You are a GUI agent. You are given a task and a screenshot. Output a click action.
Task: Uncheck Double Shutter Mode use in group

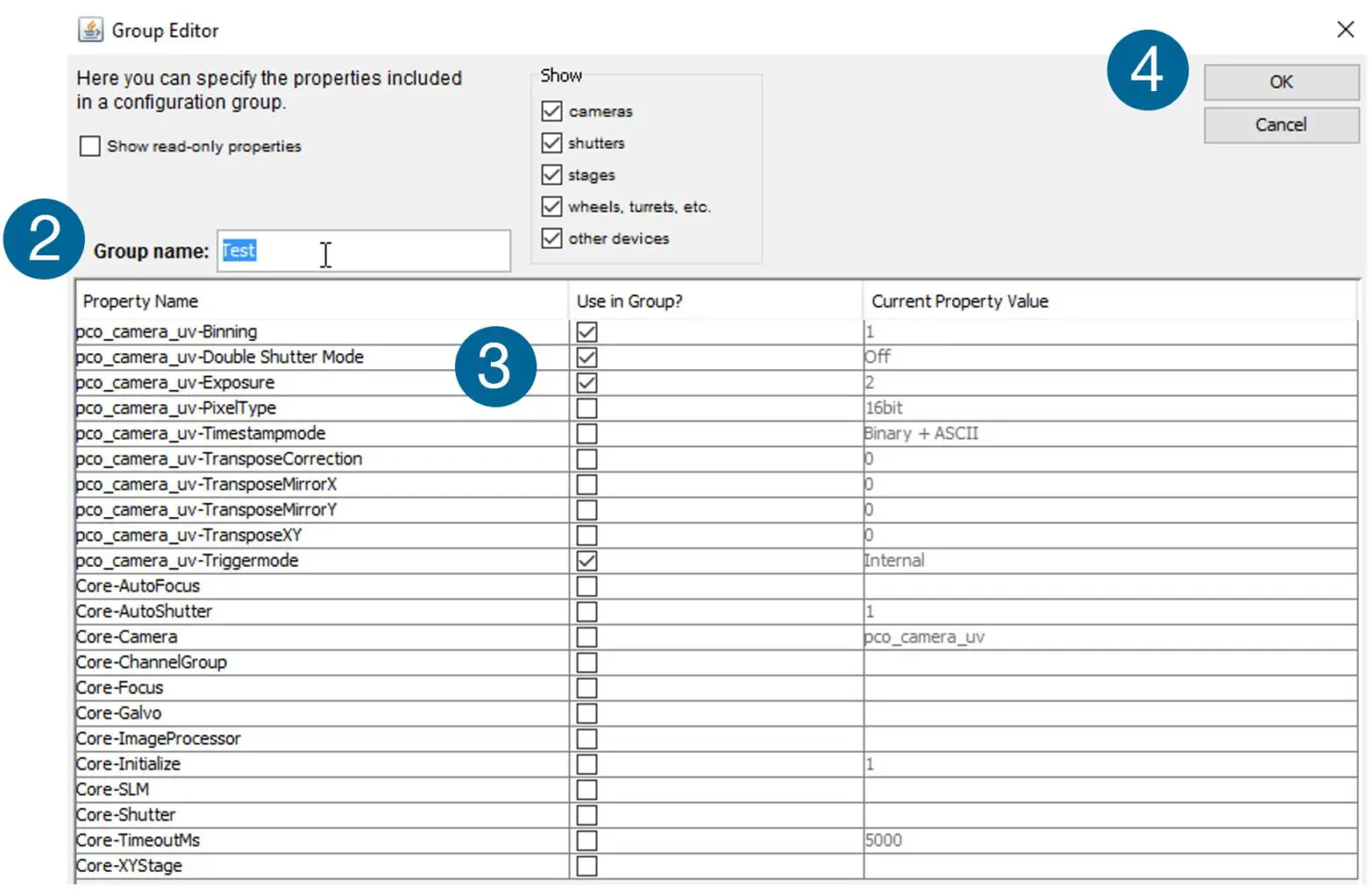(x=587, y=358)
